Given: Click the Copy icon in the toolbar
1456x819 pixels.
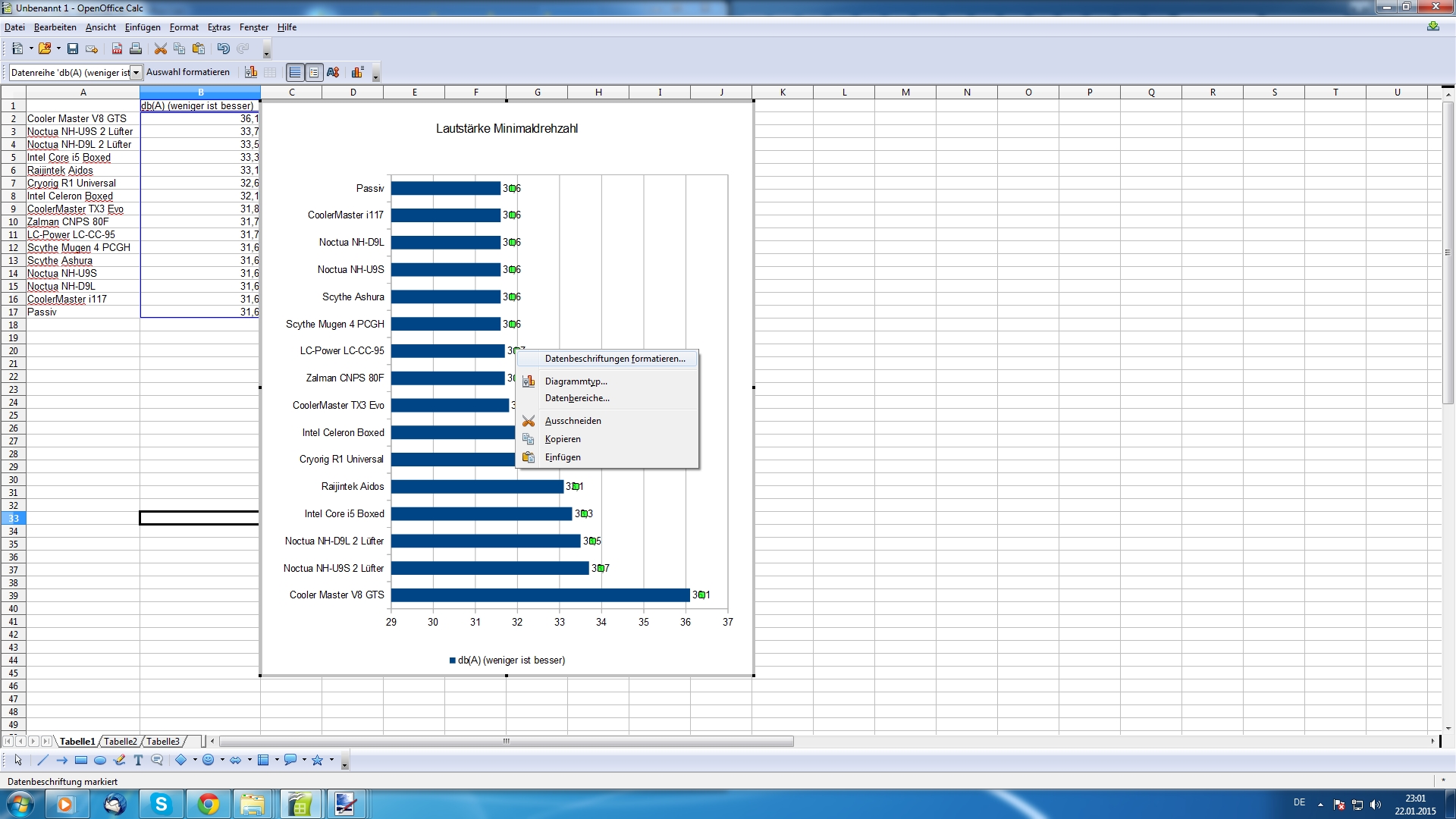Looking at the screenshot, I should coord(180,49).
